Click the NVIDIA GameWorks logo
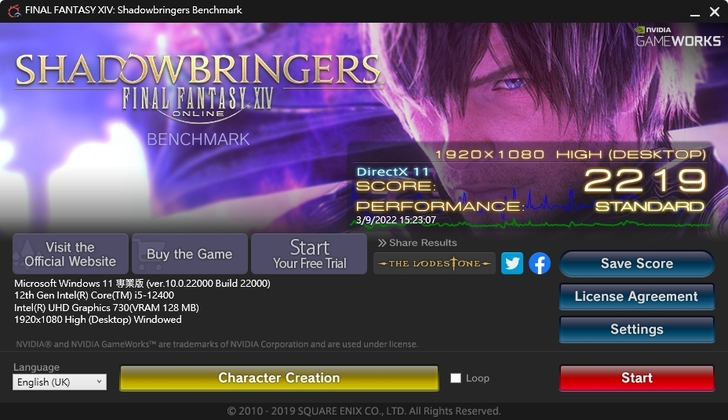The height and width of the screenshot is (420, 728). coord(678,37)
